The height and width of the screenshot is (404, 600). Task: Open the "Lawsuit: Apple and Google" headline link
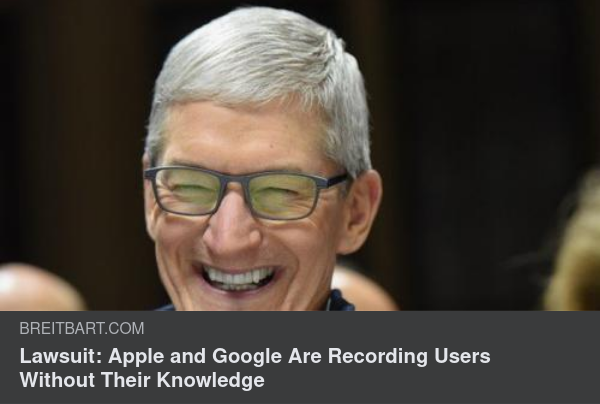point(255,368)
